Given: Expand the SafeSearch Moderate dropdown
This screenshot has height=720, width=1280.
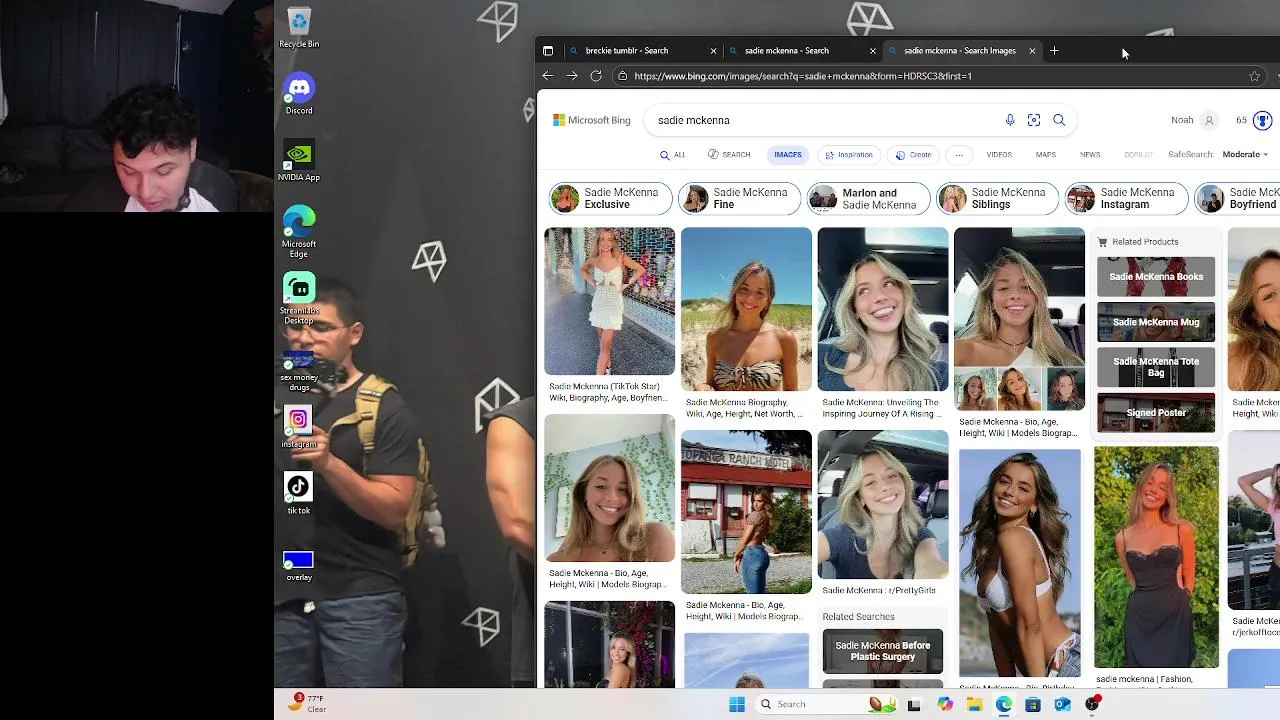Looking at the screenshot, I should (x=1245, y=155).
